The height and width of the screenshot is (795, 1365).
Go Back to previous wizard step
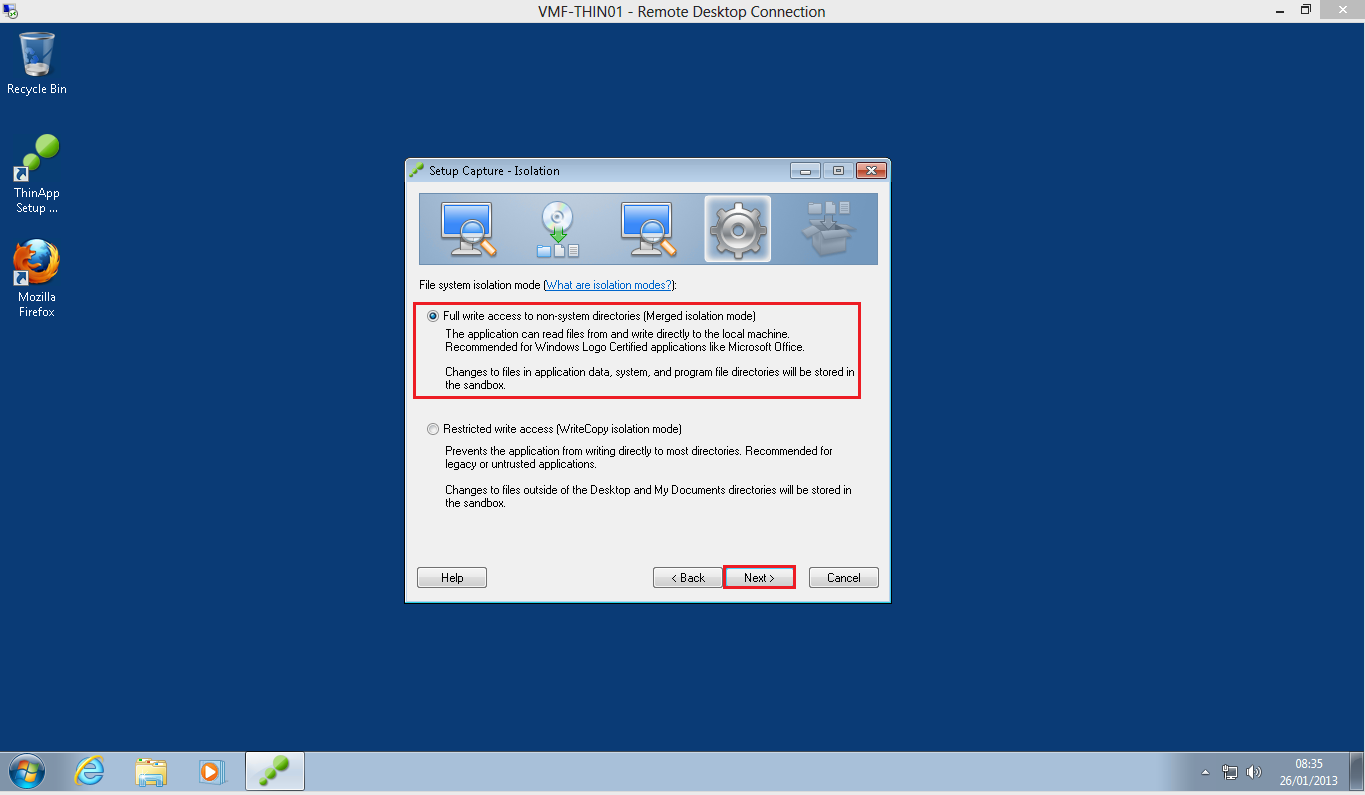click(687, 578)
